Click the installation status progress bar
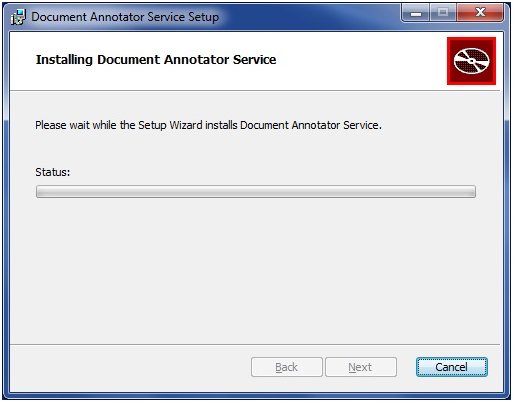 pos(256,192)
